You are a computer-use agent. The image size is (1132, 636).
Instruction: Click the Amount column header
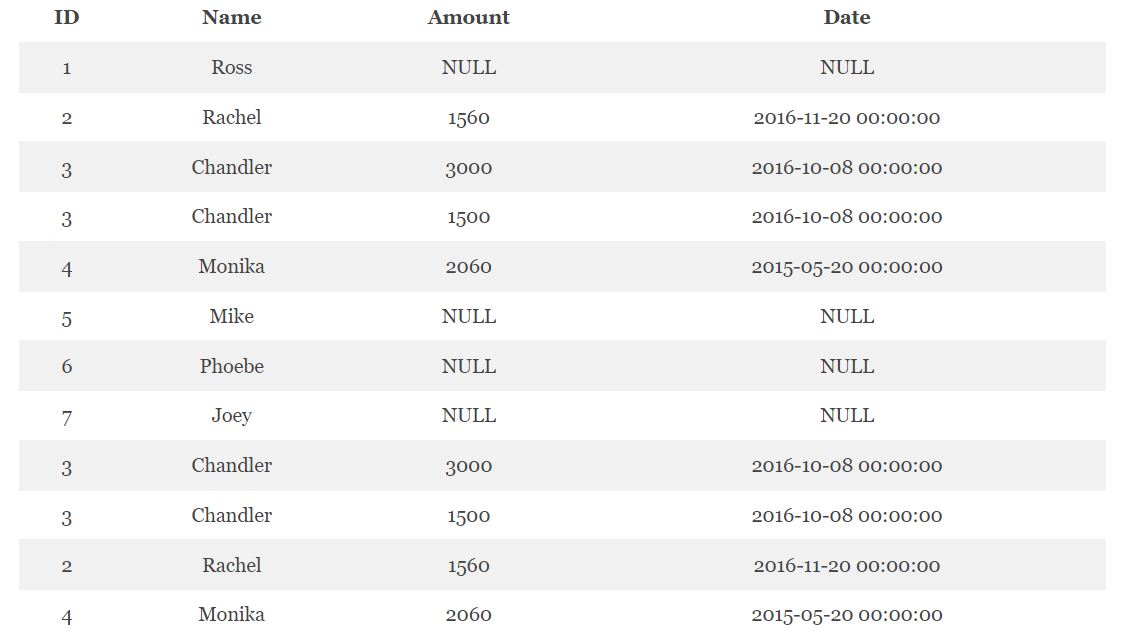469,17
